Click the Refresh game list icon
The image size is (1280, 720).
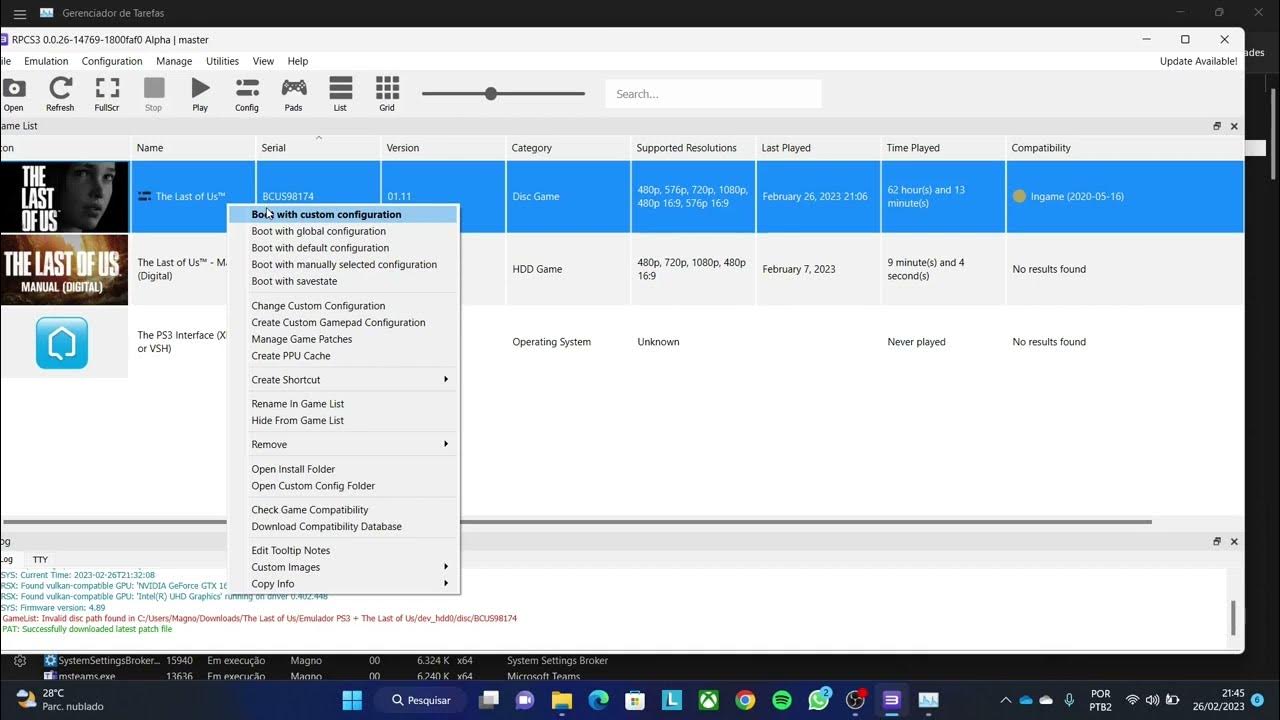point(60,95)
